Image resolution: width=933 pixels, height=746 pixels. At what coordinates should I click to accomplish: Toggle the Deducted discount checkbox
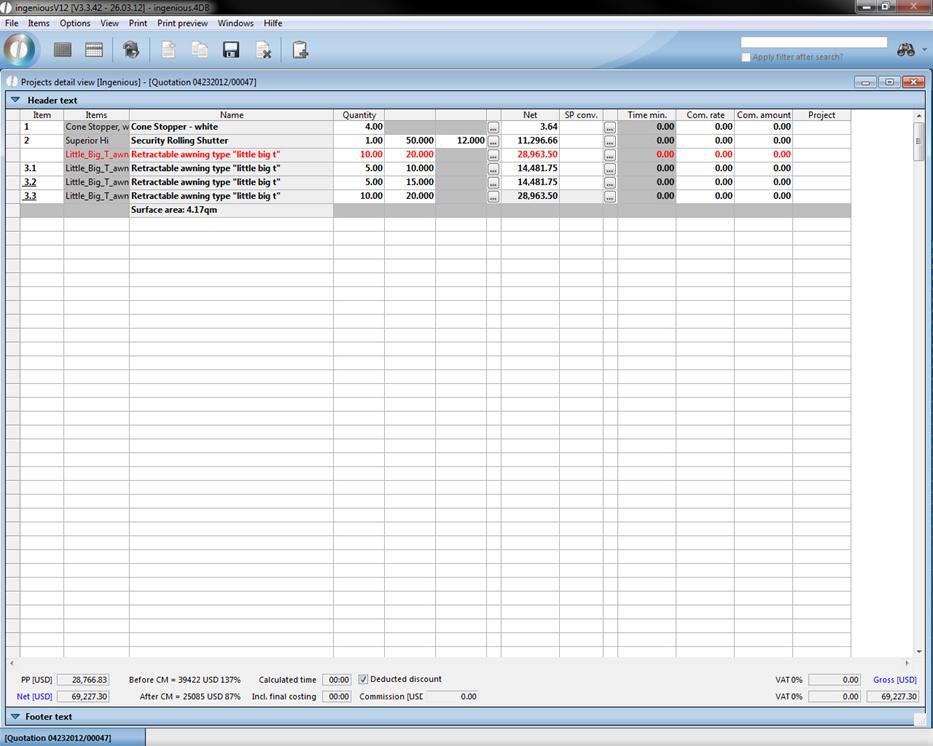(363, 680)
